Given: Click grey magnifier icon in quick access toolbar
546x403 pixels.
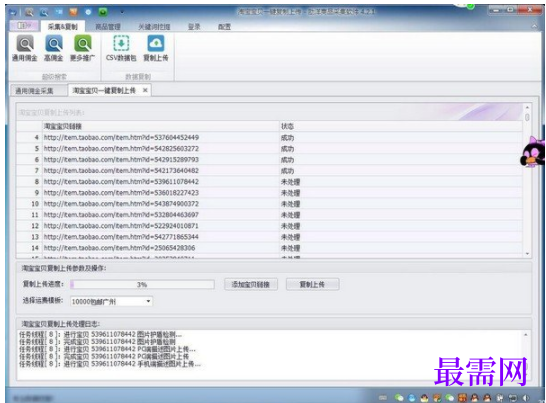Looking at the screenshot, I should [x=29, y=12].
